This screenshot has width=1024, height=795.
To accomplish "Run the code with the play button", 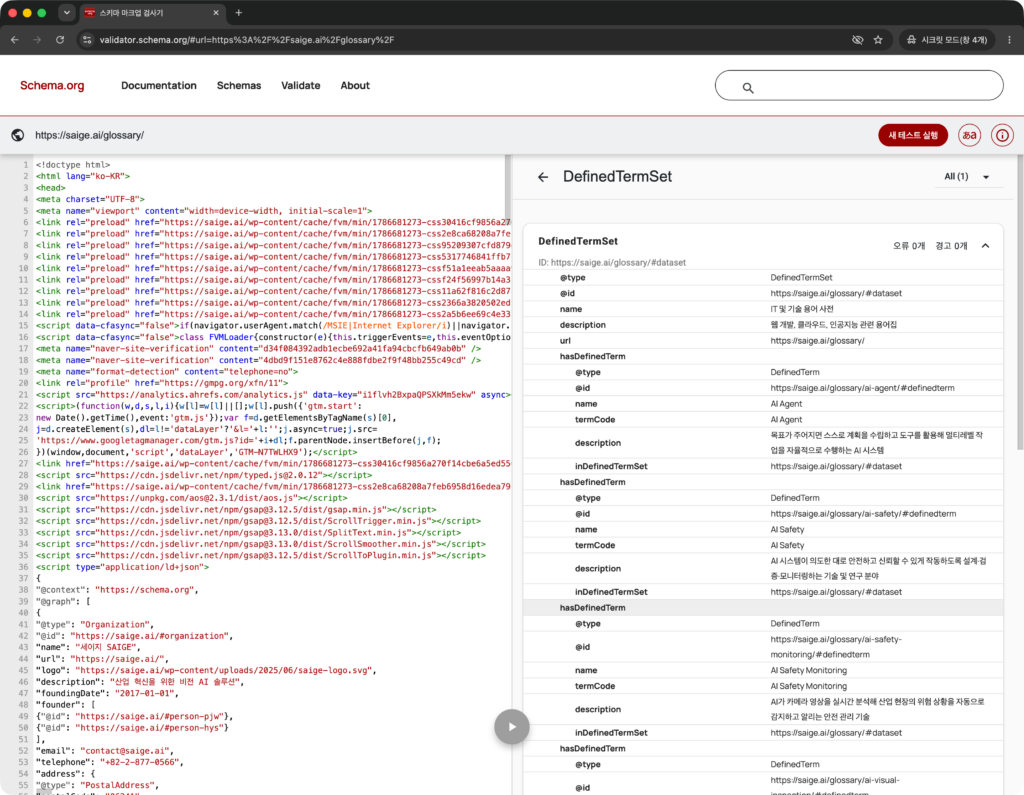I will pyautogui.click(x=511, y=726).
